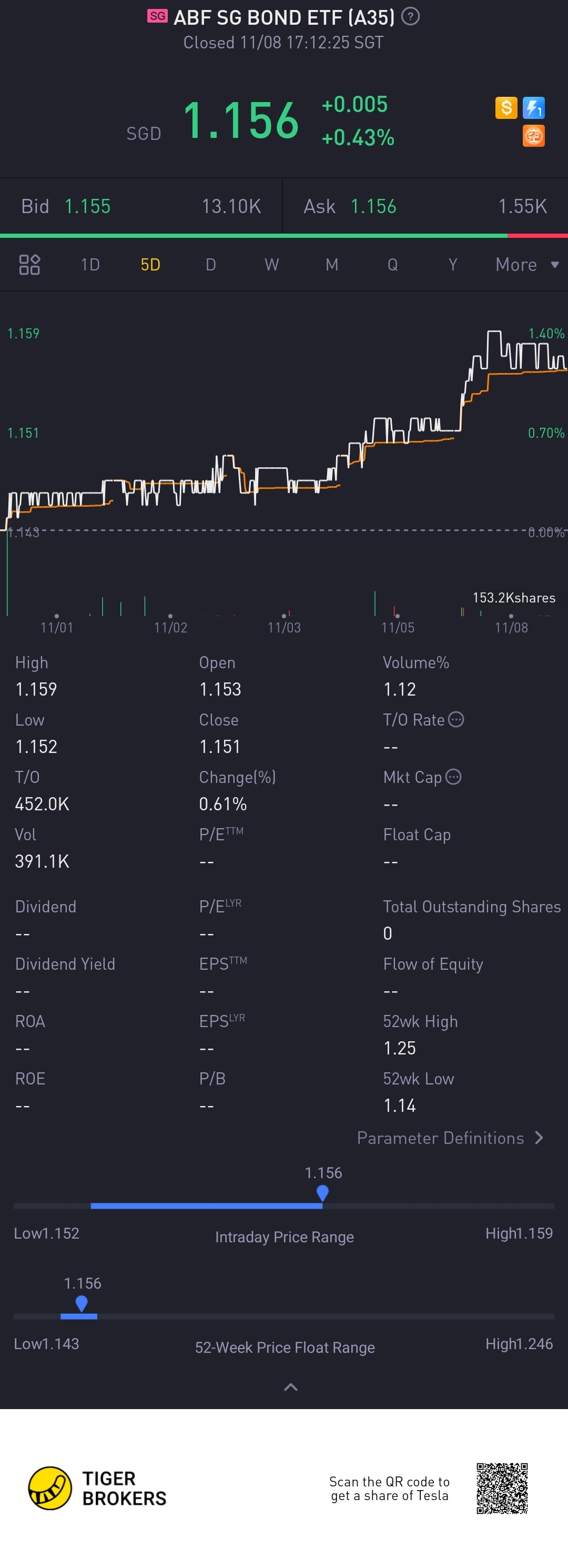Tap the Bid 1.155 quote cell
568x1568 pixels.
click(x=141, y=206)
